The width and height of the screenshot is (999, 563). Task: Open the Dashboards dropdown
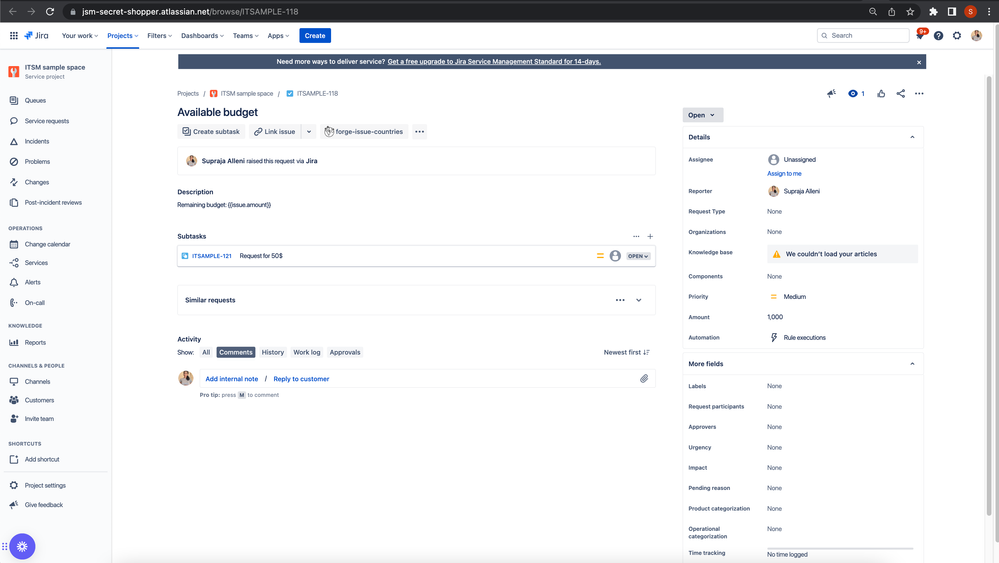coord(202,36)
